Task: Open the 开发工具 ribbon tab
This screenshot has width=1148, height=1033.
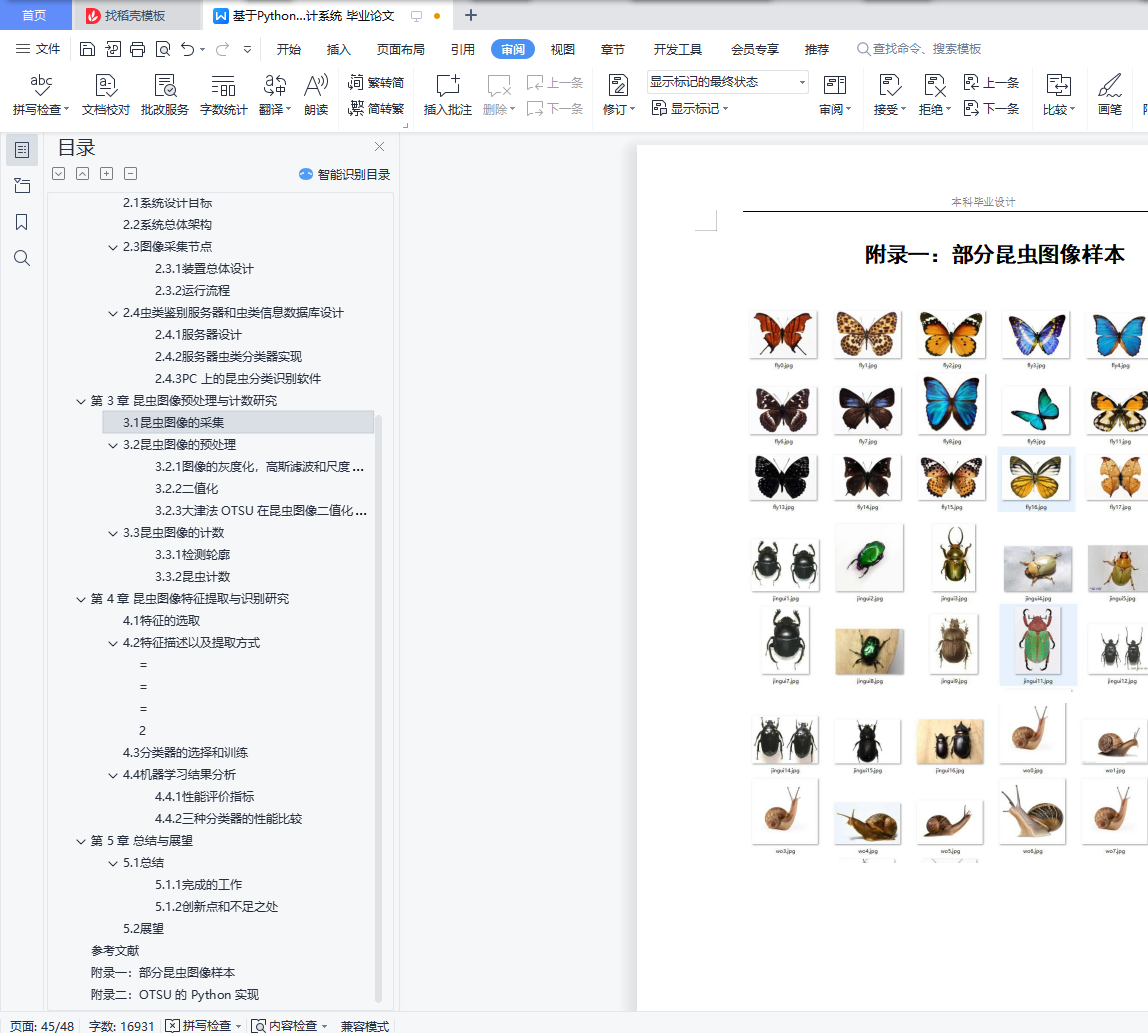Action: click(x=677, y=49)
